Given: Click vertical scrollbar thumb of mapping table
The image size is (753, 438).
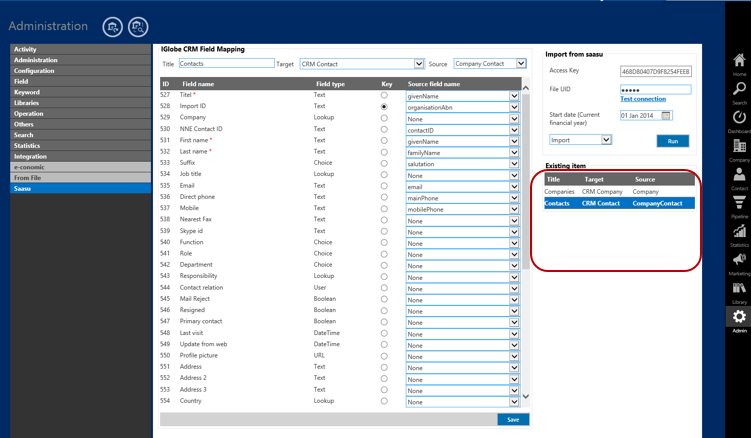Looking at the screenshot, I should tap(525, 181).
